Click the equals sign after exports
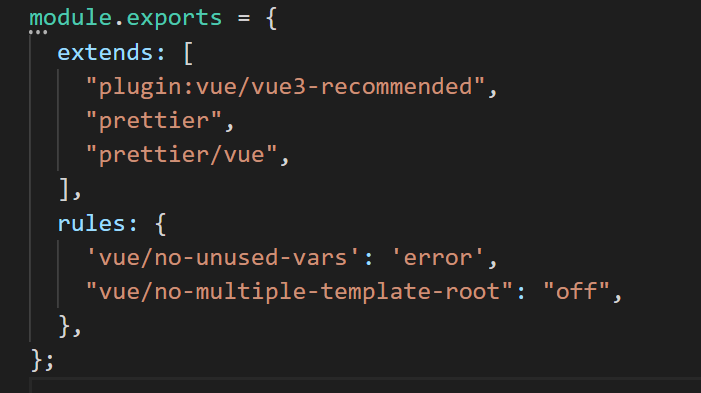 coord(244,19)
